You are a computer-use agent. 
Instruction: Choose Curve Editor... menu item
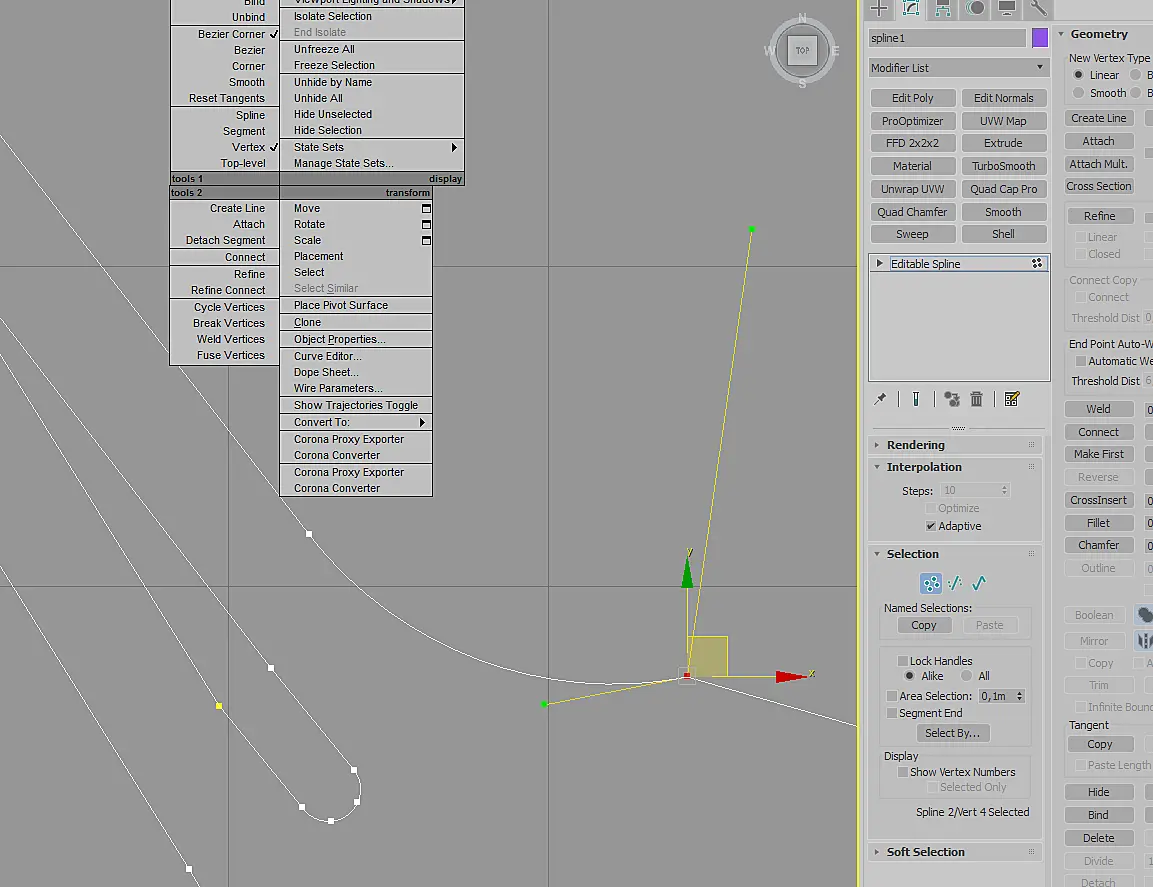[x=356, y=356]
